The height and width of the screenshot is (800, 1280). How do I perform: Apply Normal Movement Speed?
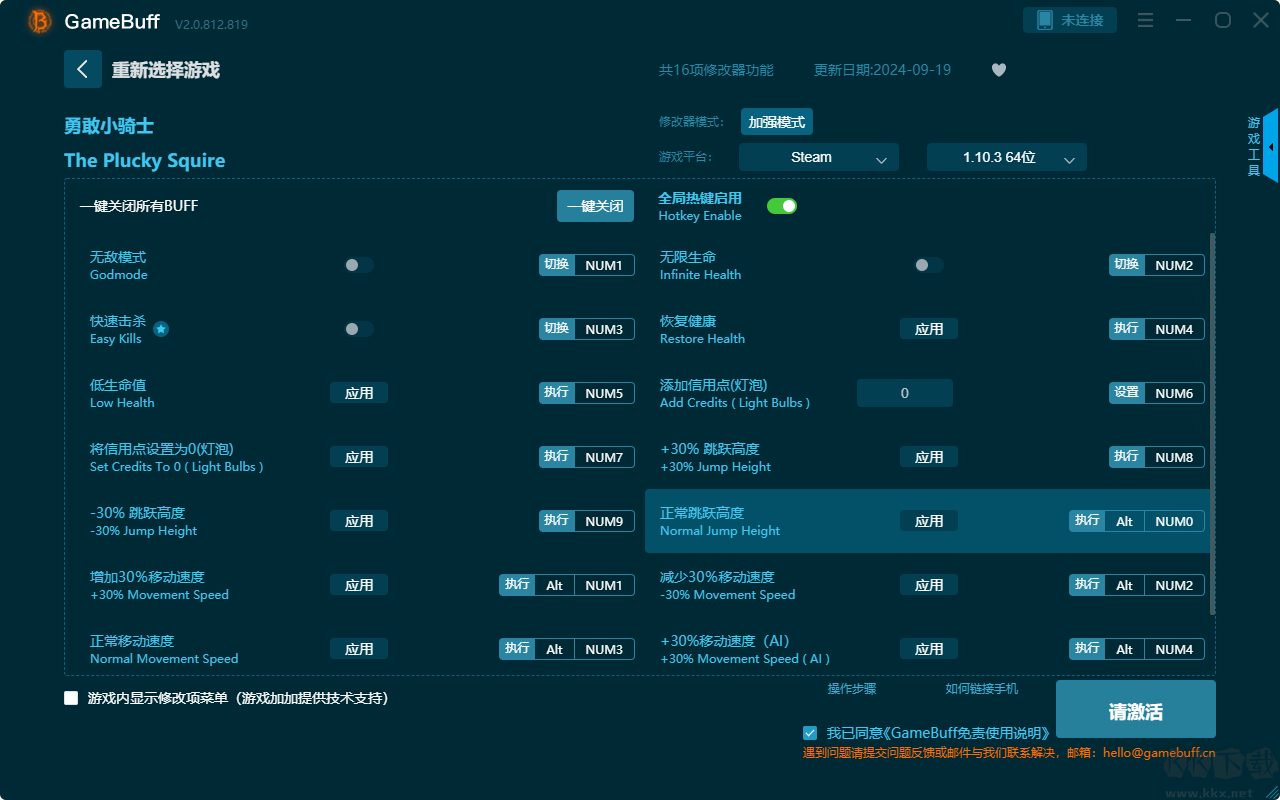point(359,649)
